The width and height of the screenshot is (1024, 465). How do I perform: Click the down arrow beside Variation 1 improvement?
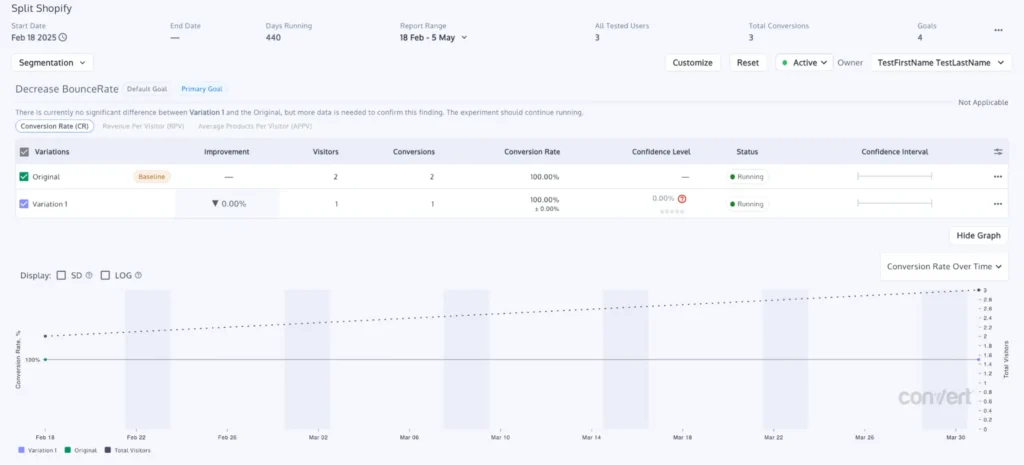point(215,204)
